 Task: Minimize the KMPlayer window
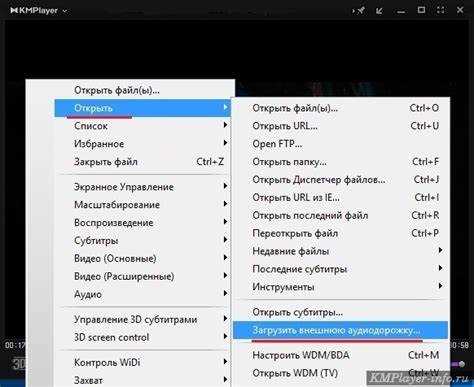[x=401, y=11]
